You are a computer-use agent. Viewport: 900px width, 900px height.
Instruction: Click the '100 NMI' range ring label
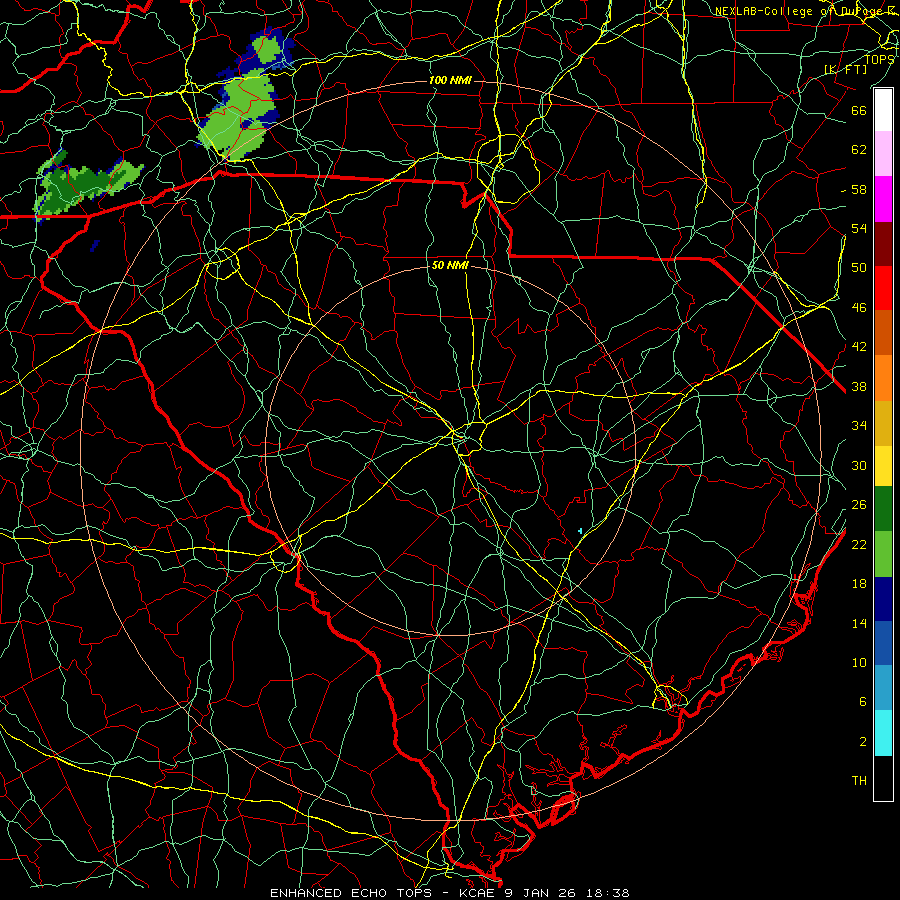[450, 80]
